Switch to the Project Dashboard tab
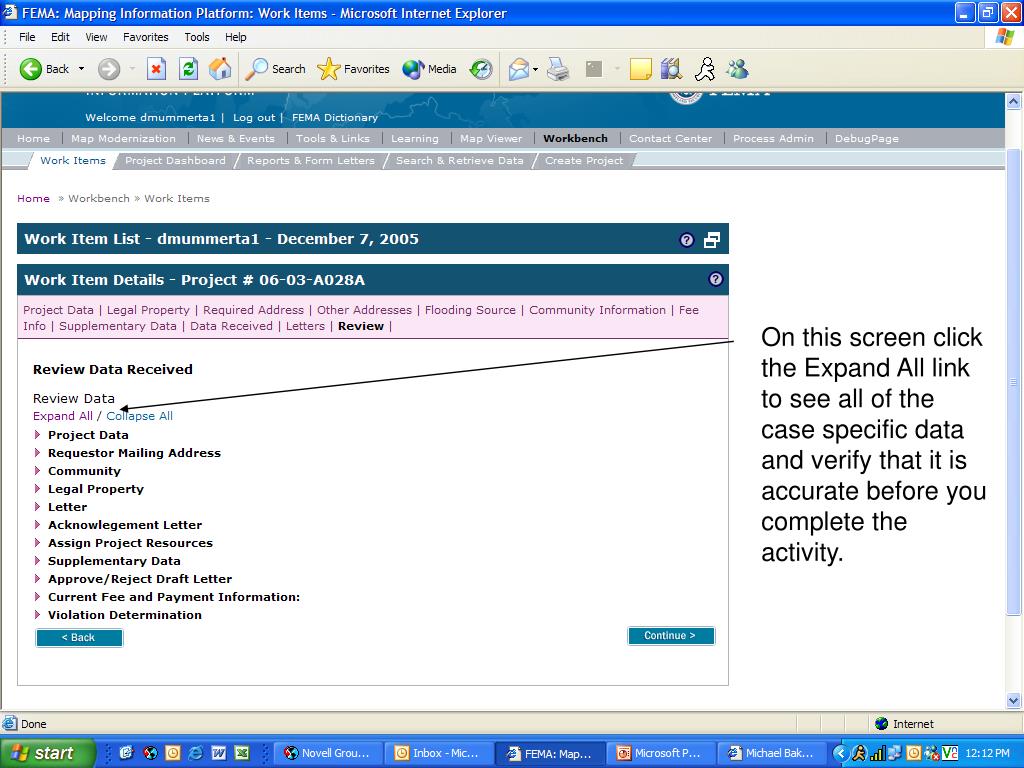This screenshot has height=768, width=1024. 175,161
